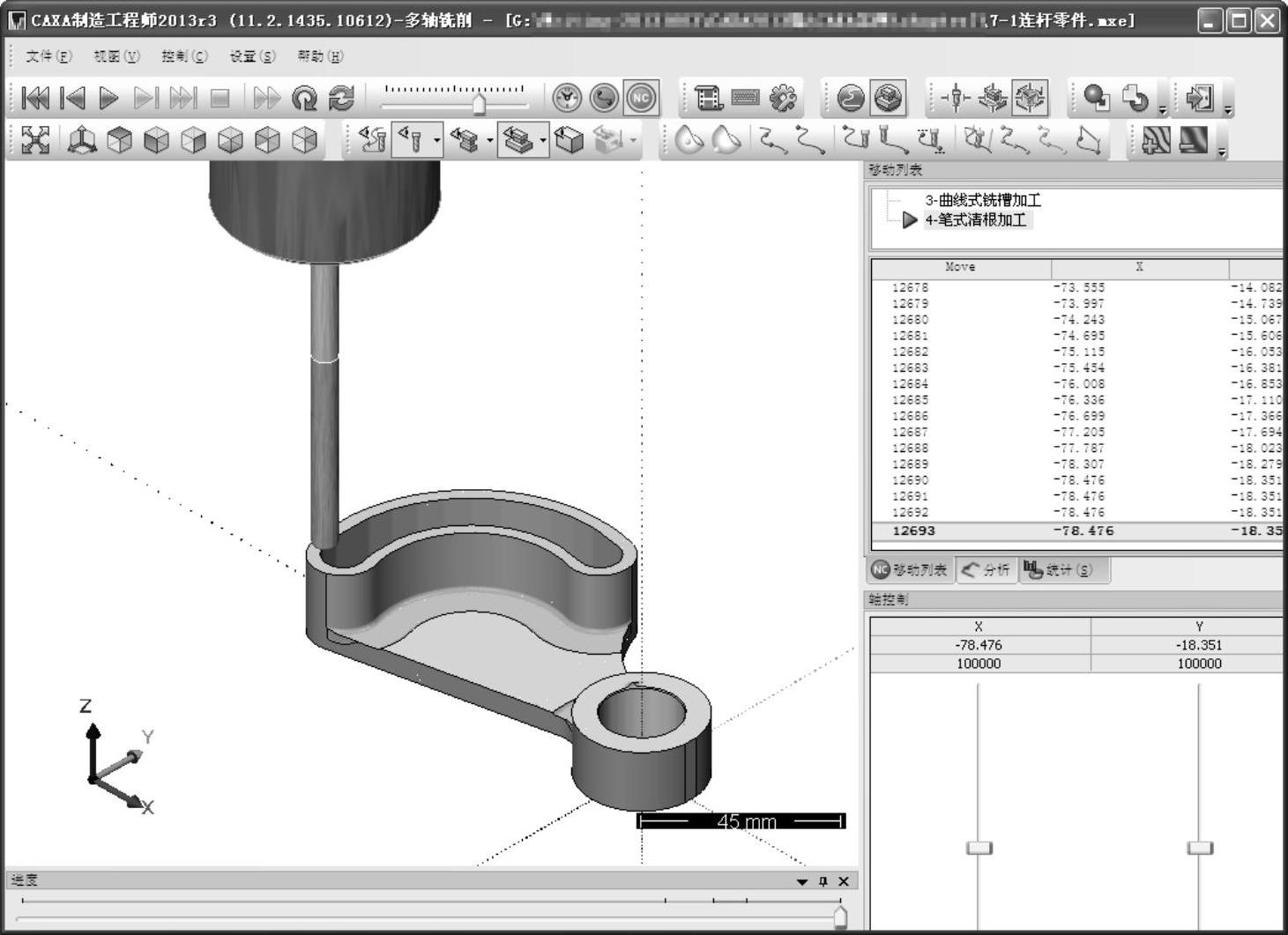Open dropdown arrow beside tool display button
1288x935 pixels.
tap(437, 140)
